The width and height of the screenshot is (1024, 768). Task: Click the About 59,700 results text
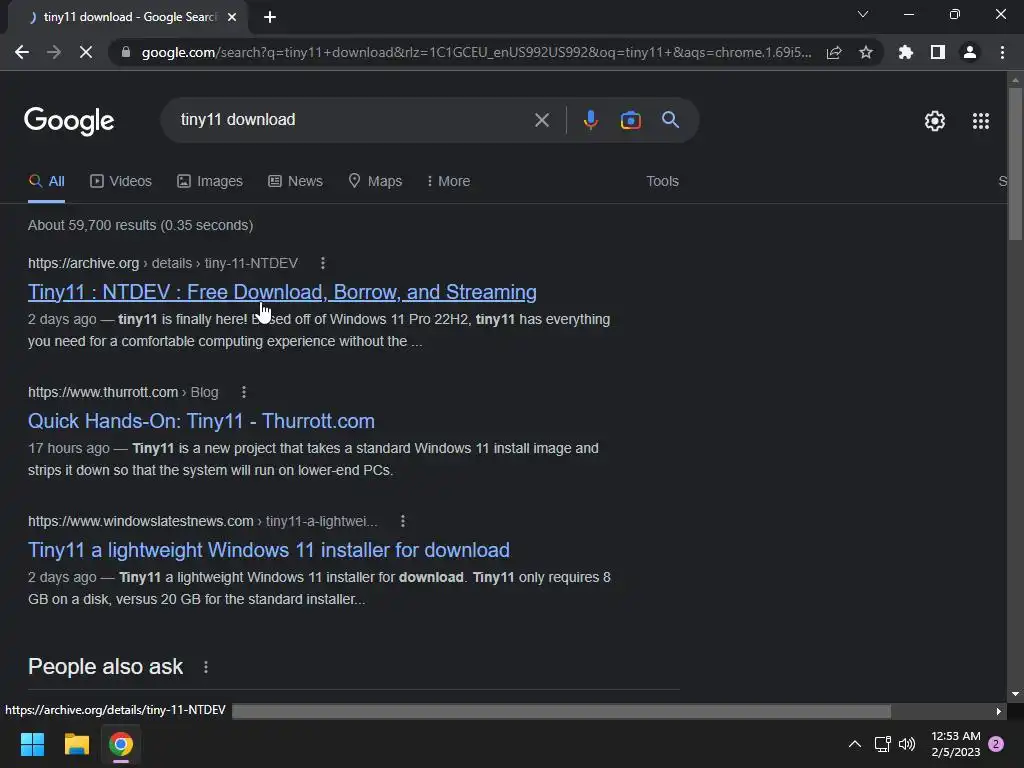[140, 225]
